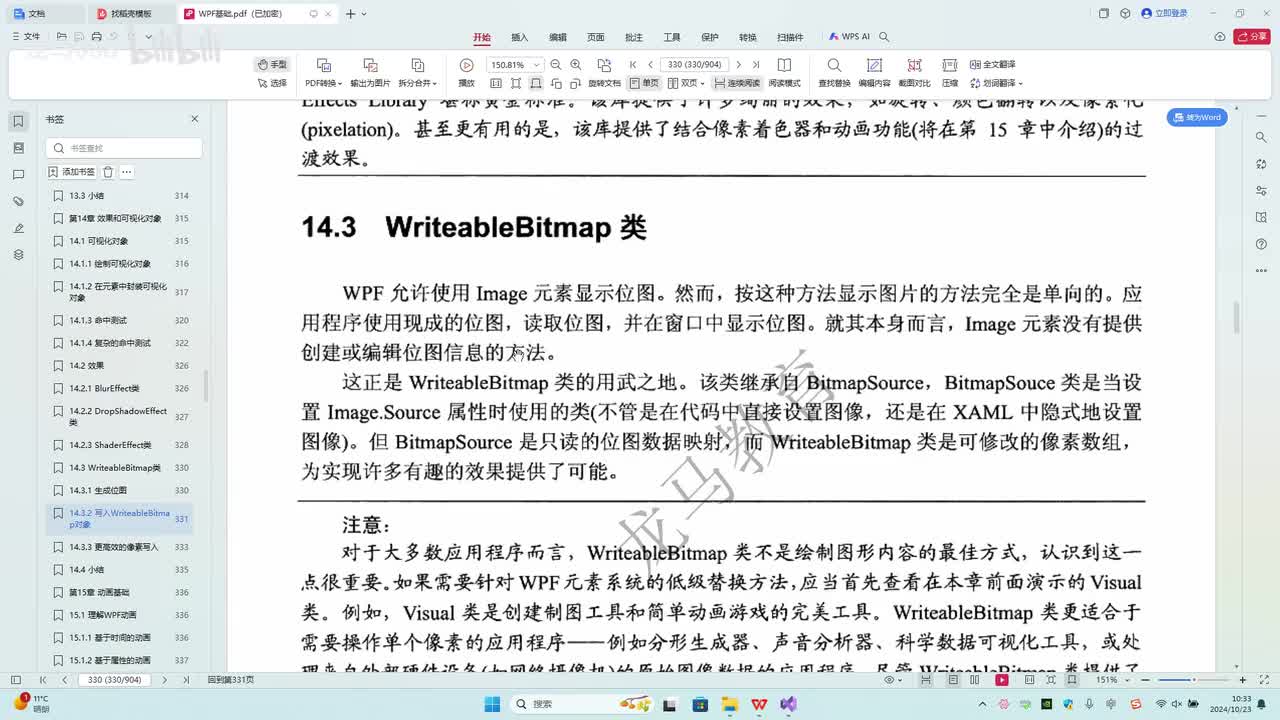Close the 书签 bookmarks panel
1280x720 pixels.
tap(195, 119)
